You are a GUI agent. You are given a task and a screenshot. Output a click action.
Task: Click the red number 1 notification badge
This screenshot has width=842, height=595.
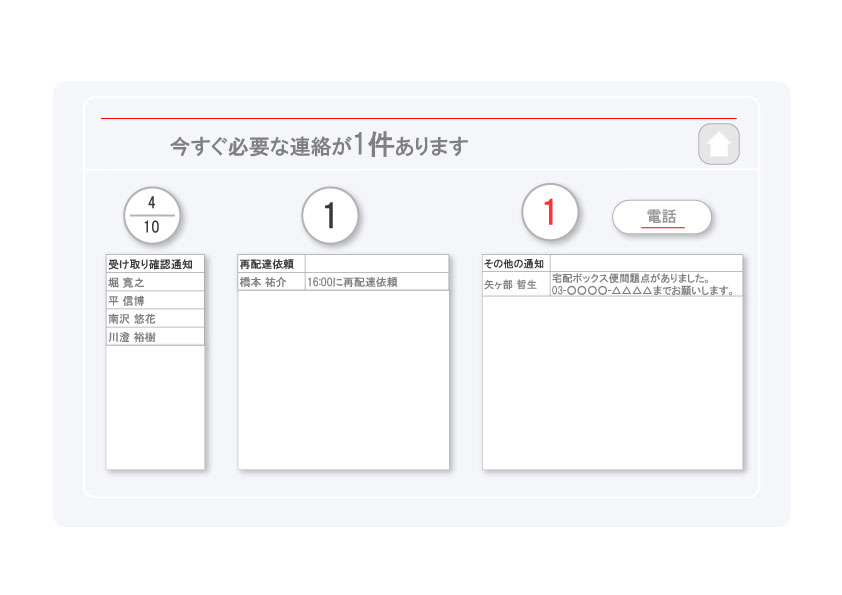pos(550,212)
